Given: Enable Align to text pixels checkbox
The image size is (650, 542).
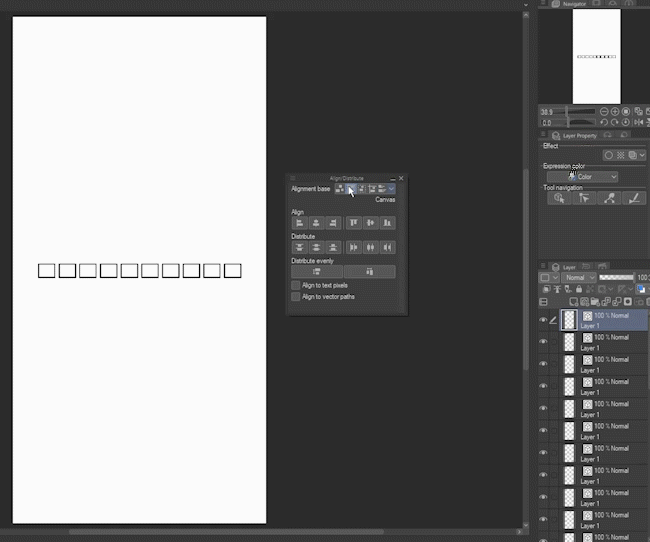Looking at the screenshot, I should 296,285.
